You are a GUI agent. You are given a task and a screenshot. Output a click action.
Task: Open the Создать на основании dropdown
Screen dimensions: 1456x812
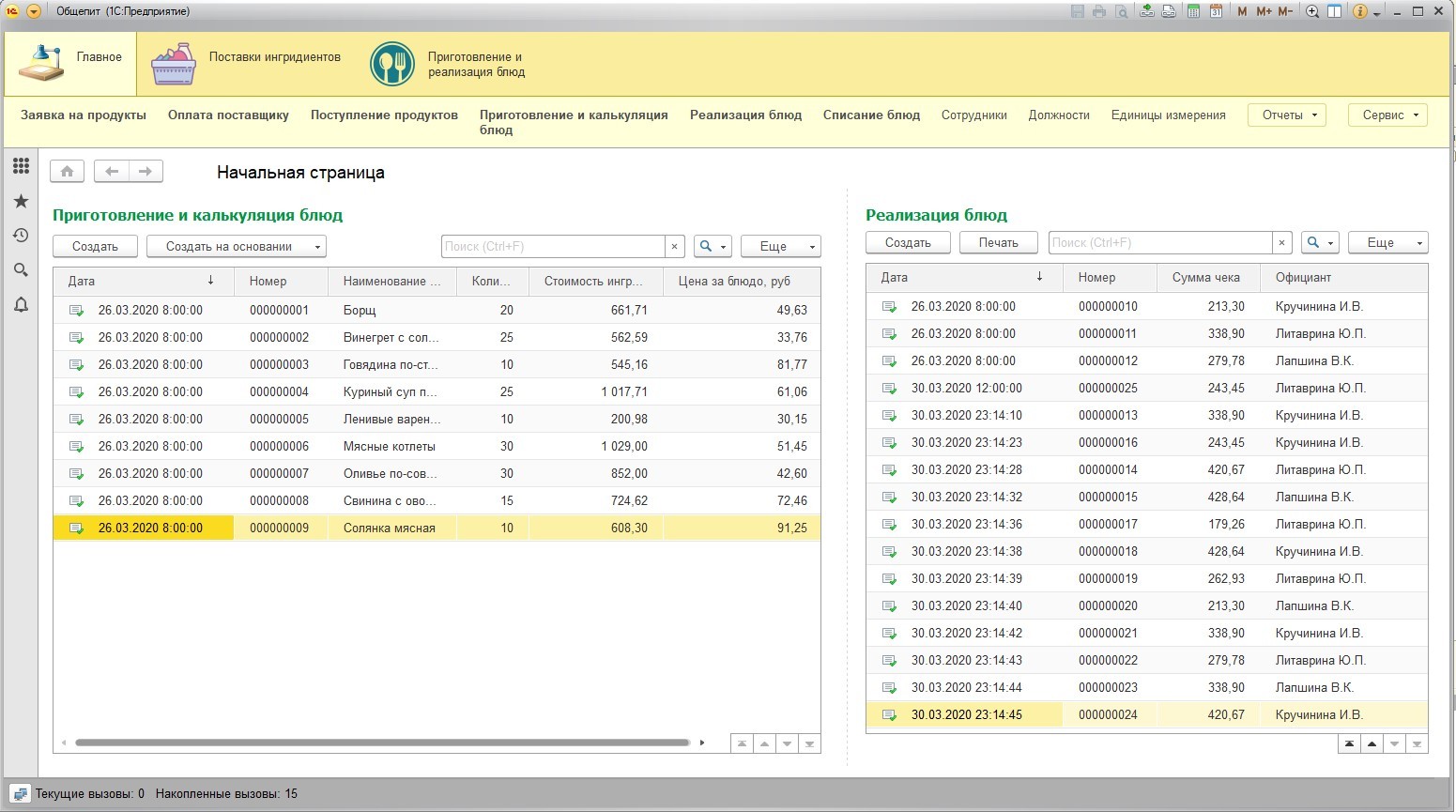click(x=236, y=247)
